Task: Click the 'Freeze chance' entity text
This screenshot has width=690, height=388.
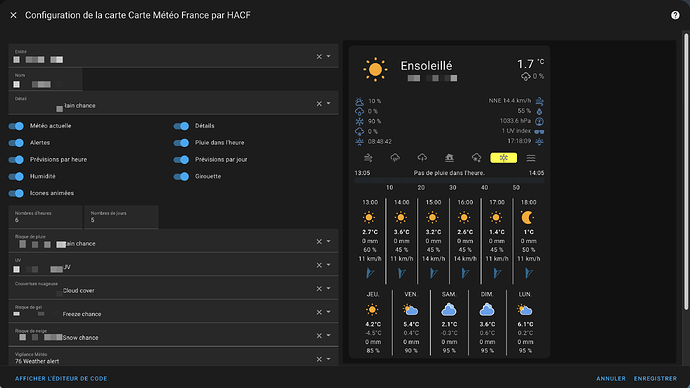Action: 82,314
